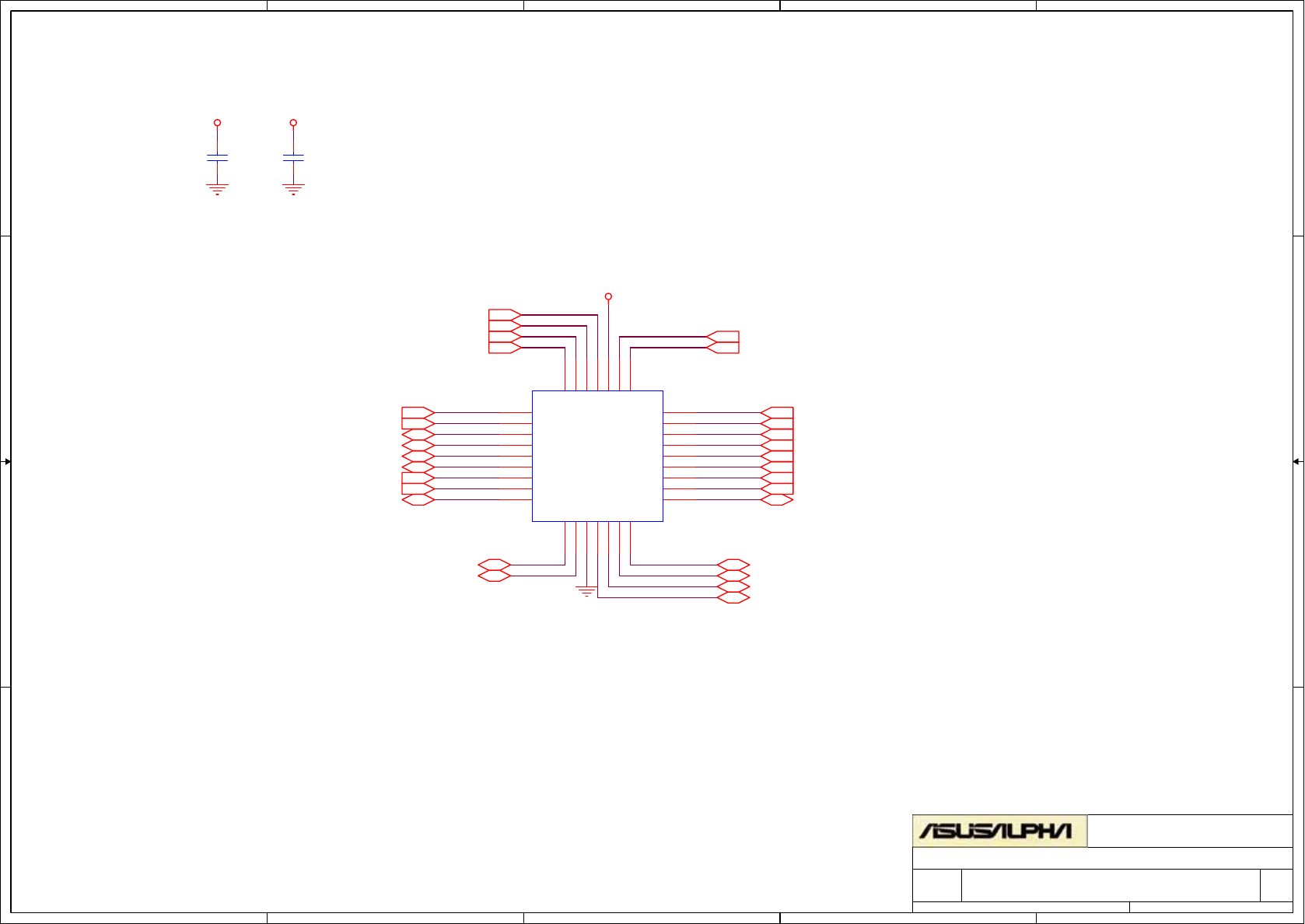Select the power pin symbol above the IC
This screenshot has height=924, width=1305.
(608, 296)
